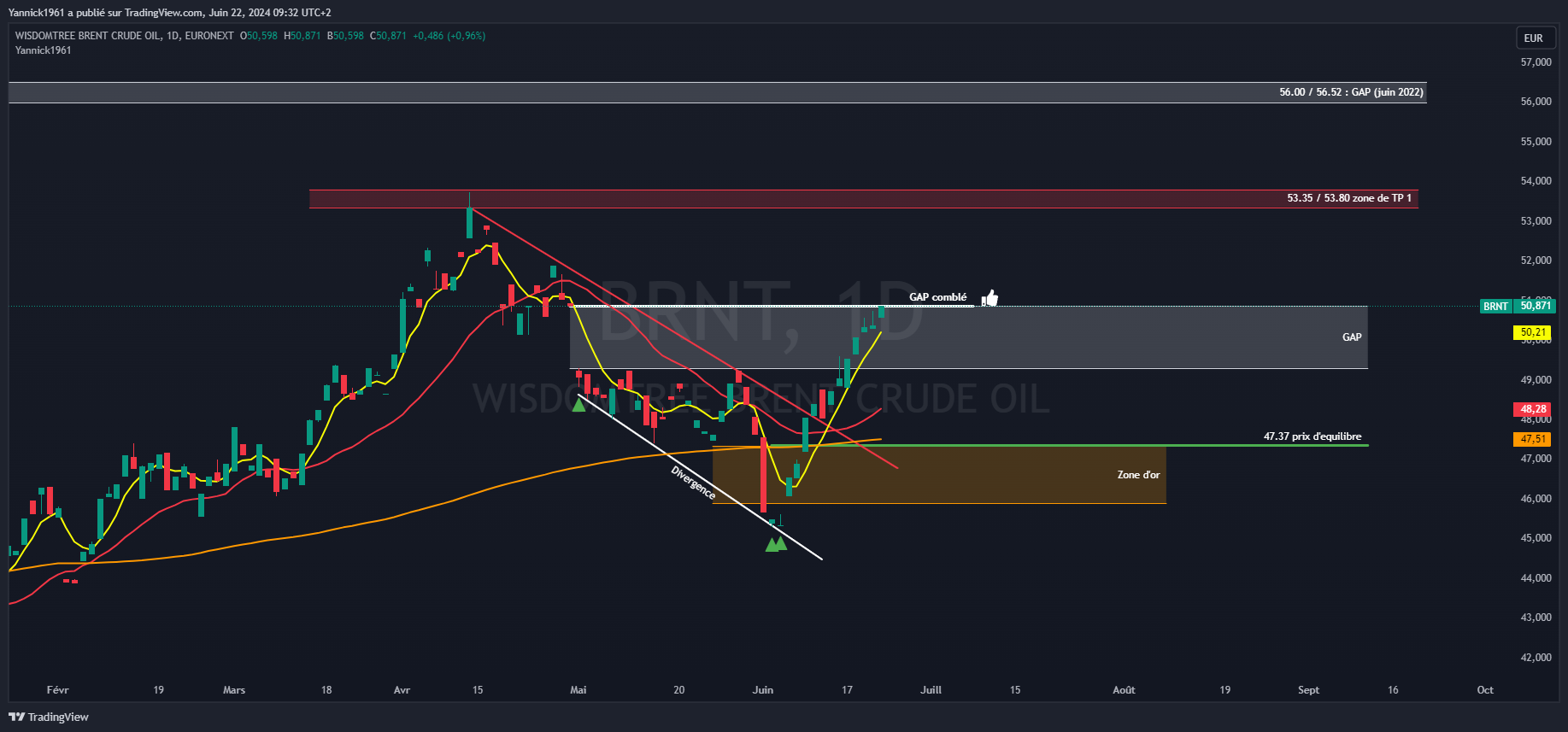Click the close value C50,871 in header

[388, 36]
